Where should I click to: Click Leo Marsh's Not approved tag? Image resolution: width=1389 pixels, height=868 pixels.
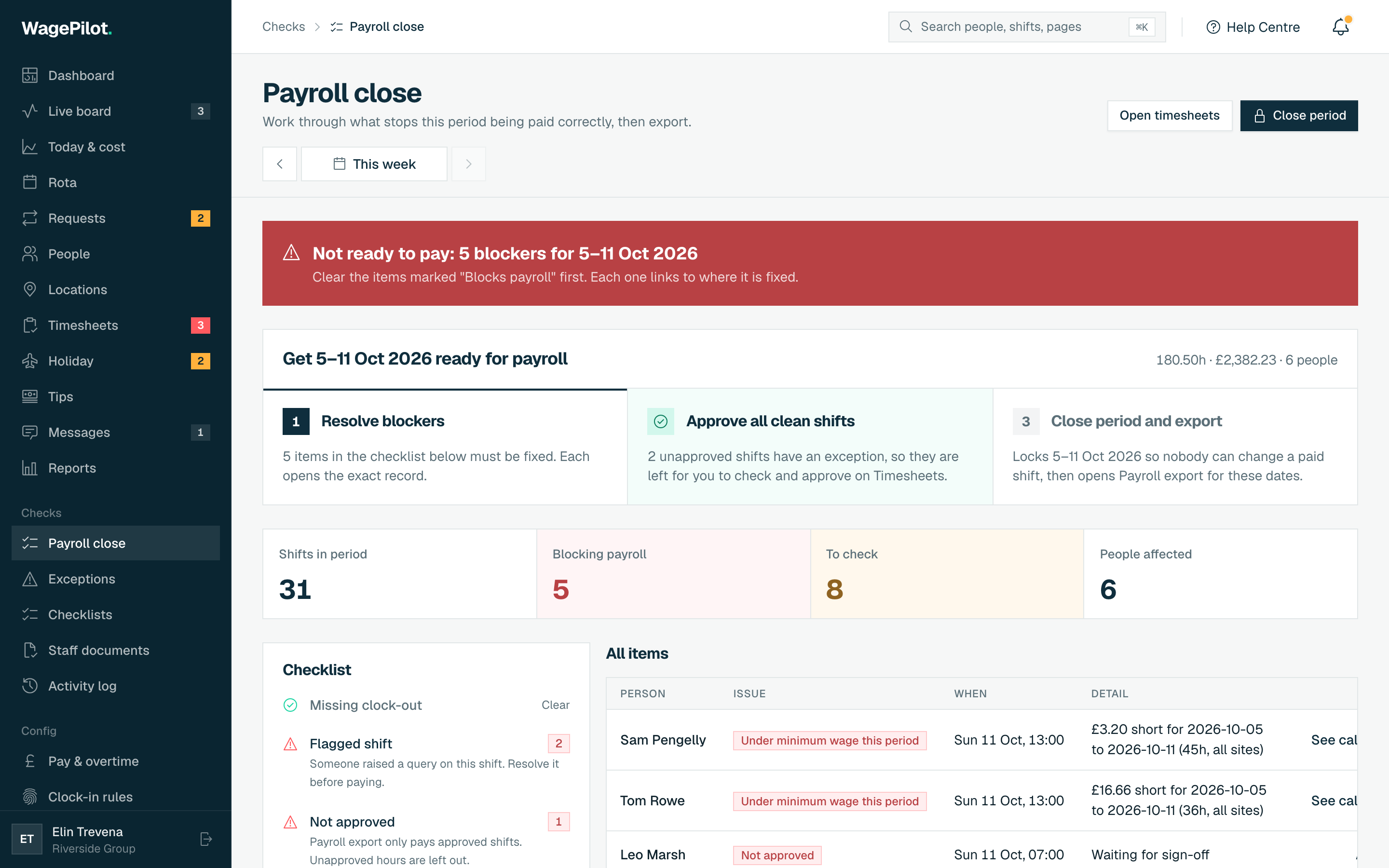pyautogui.click(x=777, y=855)
